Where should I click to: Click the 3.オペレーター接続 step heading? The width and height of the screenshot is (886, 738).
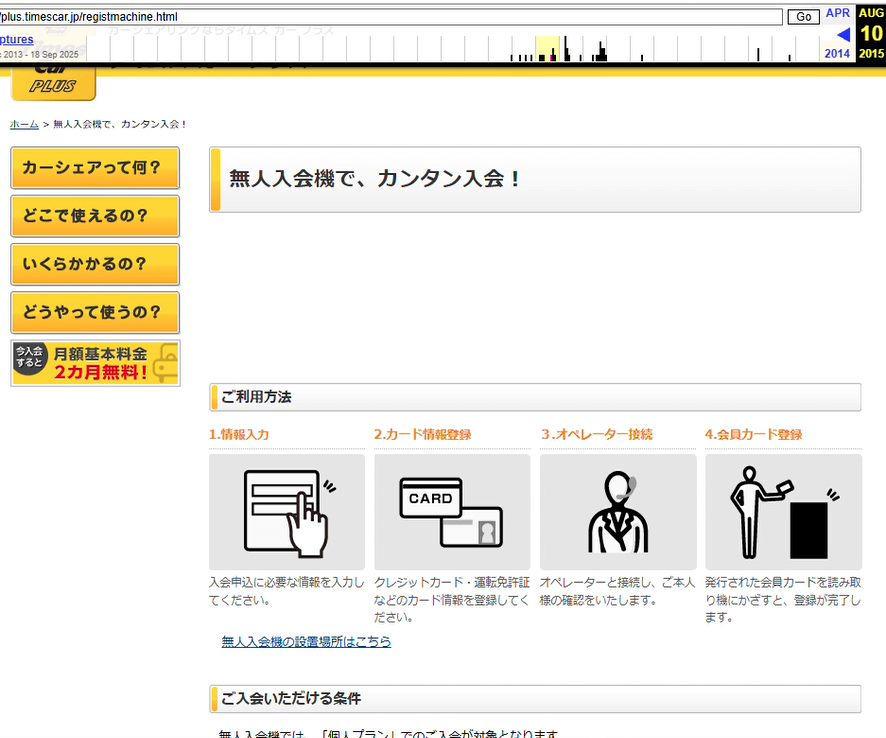[x=597, y=435]
